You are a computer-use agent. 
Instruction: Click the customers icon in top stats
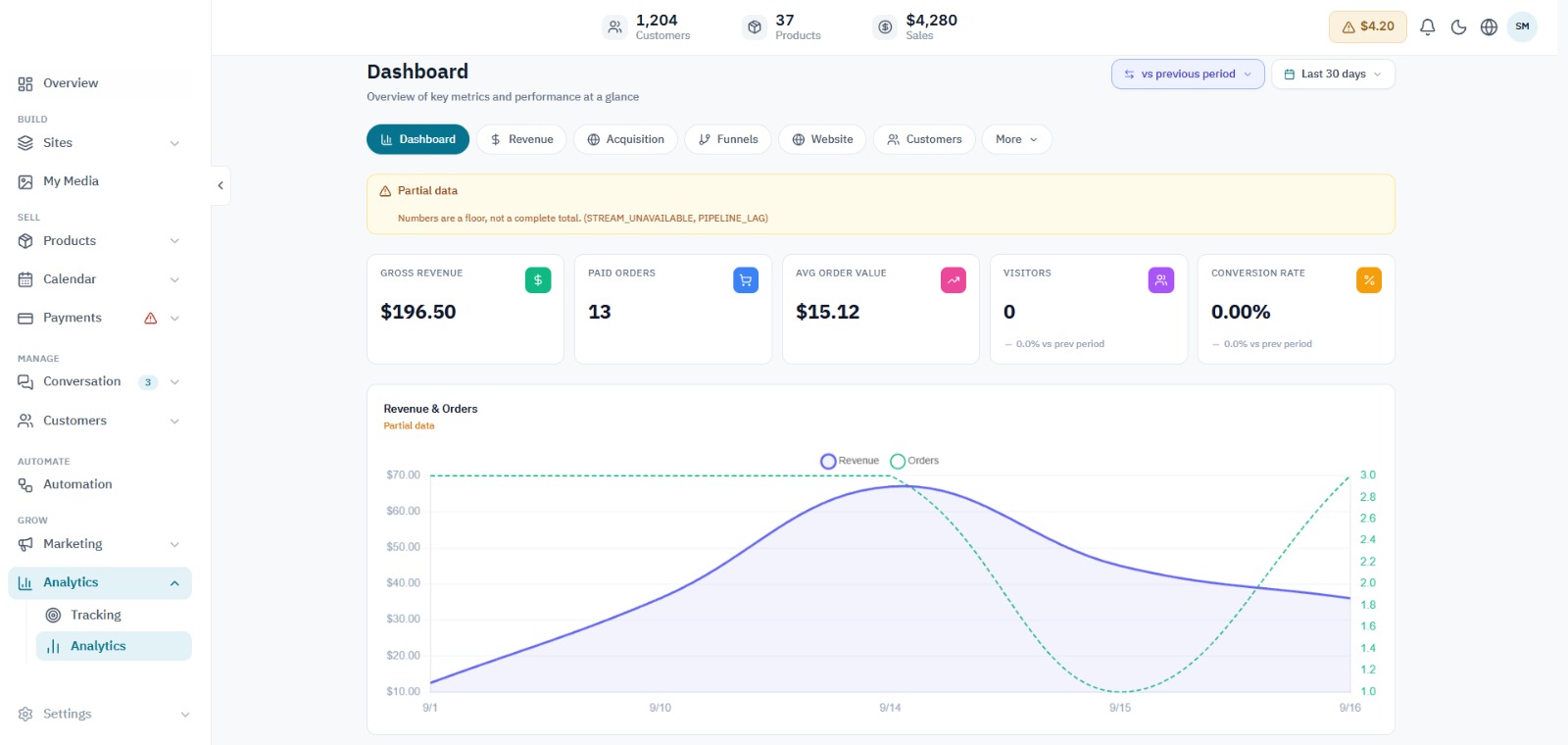coord(614,27)
